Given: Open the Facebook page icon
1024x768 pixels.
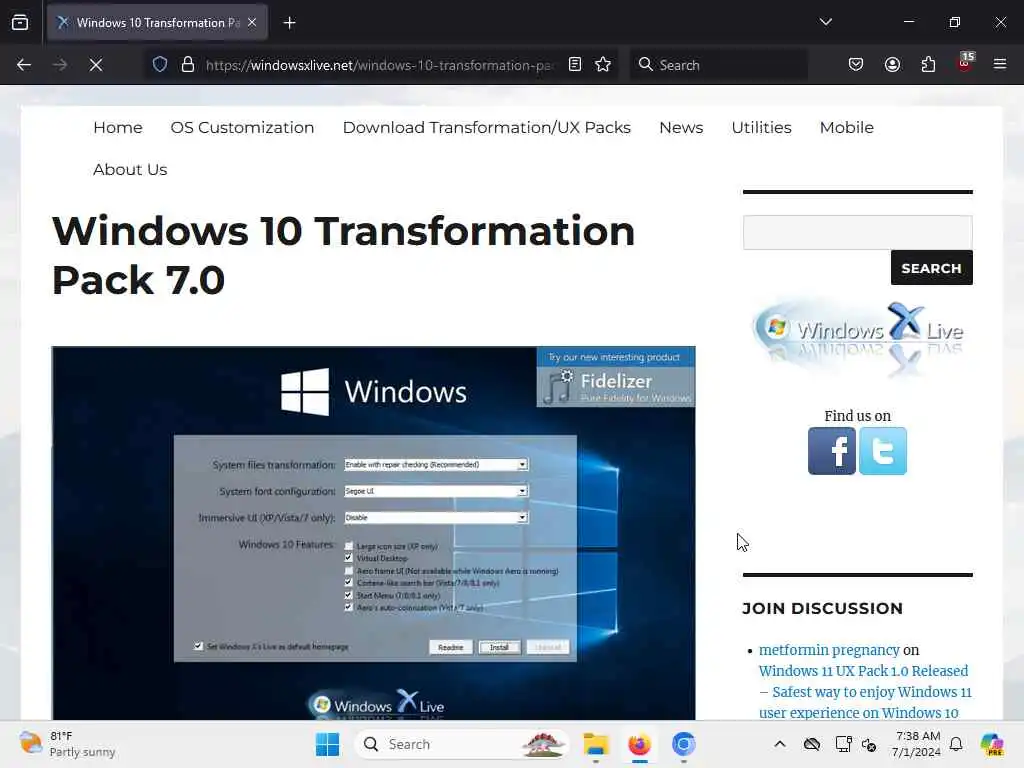Looking at the screenshot, I should (x=831, y=451).
